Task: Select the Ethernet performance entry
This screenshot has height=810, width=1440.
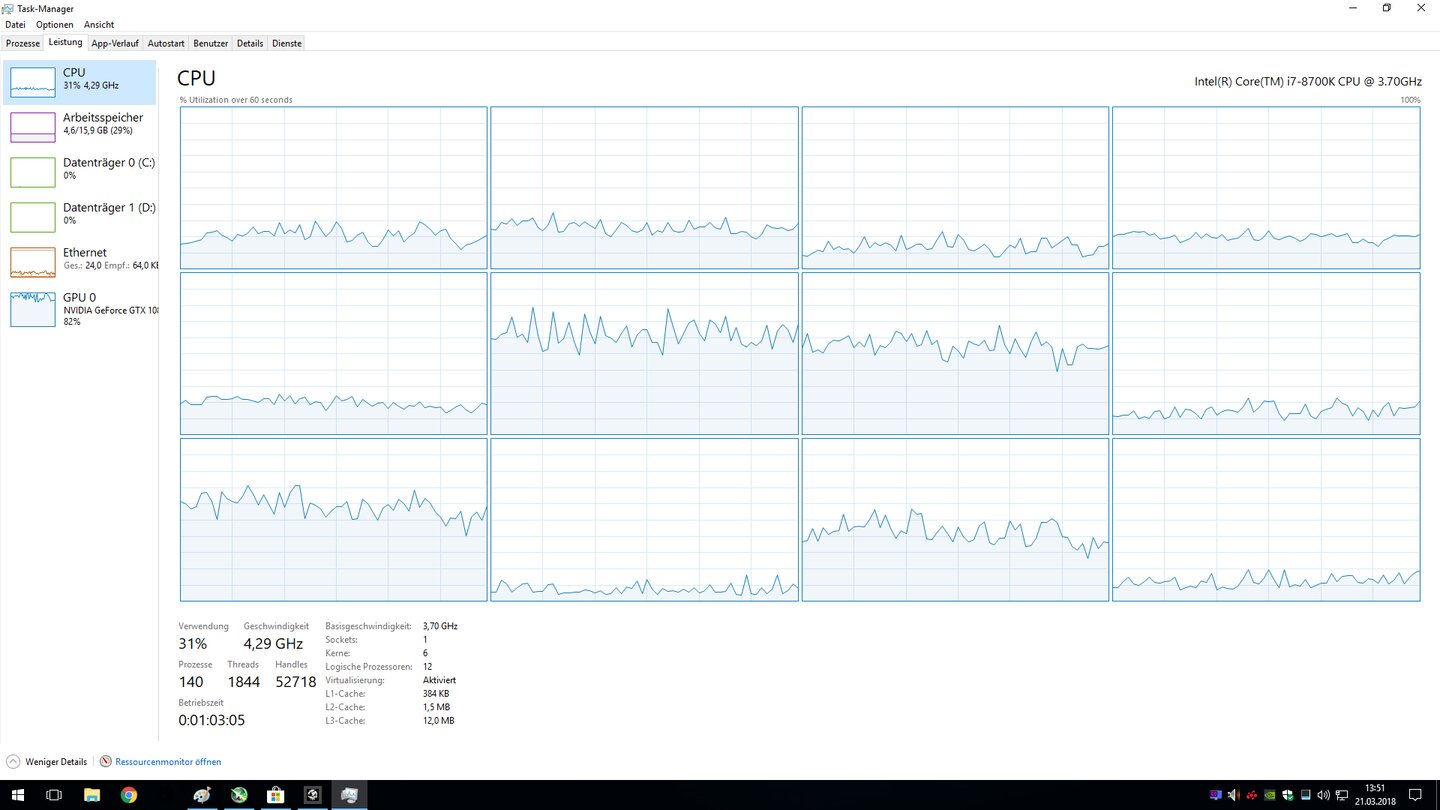Action: tap(80, 262)
